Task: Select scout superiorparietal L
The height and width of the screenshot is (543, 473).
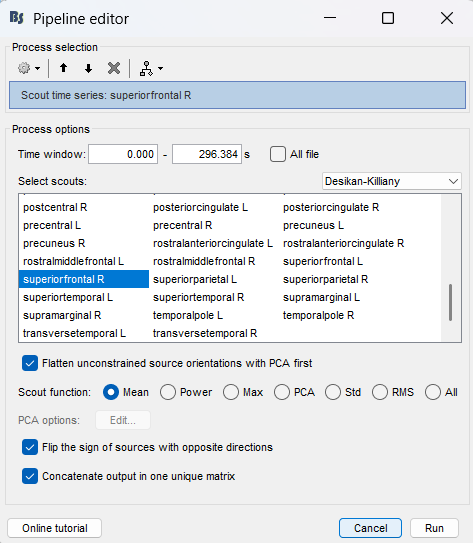Action: 195,279
